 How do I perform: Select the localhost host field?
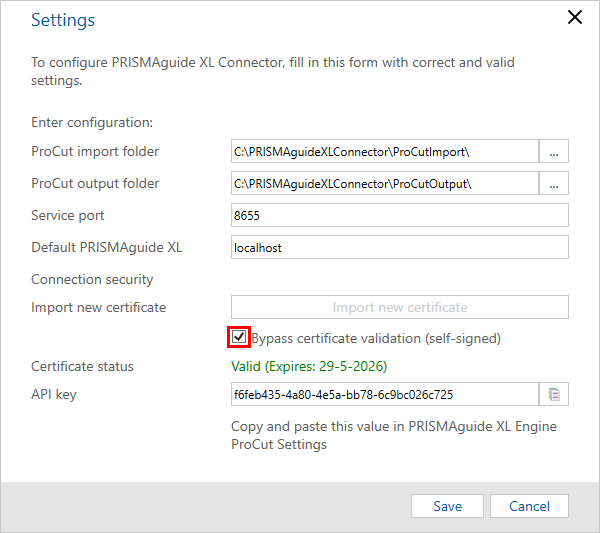point(400,247)
